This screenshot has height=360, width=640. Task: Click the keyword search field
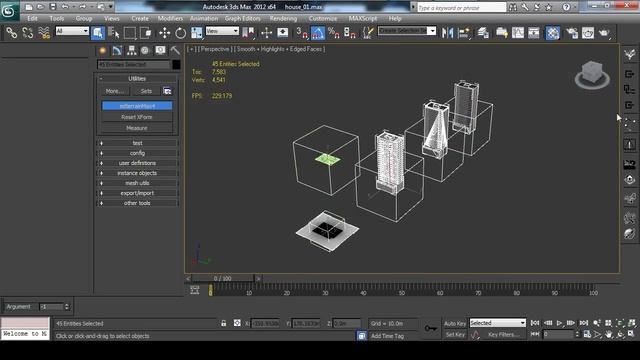click(x=461, y=8)
